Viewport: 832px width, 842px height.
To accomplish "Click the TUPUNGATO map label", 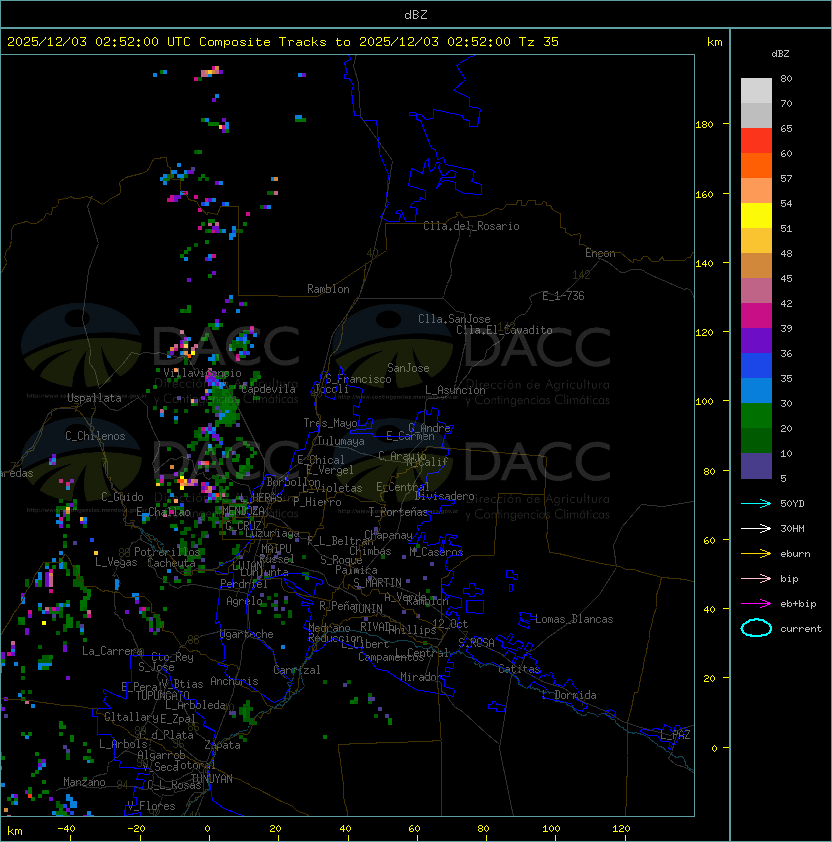I will tap(162, 695).
